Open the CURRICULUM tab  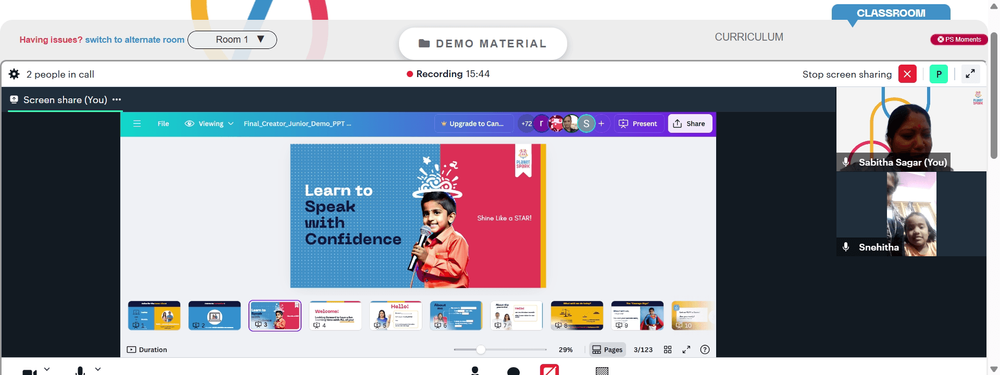749,37
